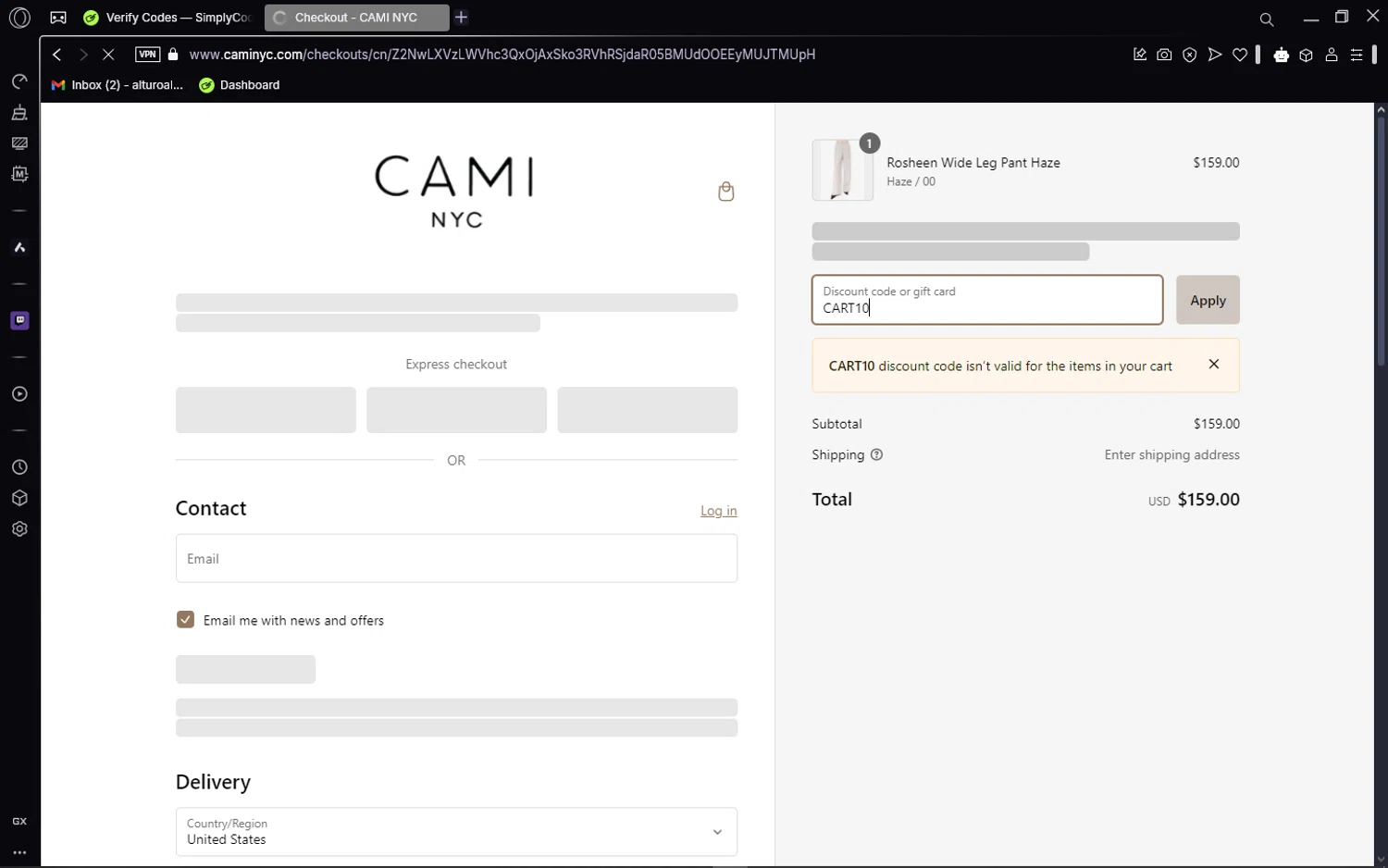This screenshot has height=868, width=1388.
Task: Click the 'Subtotal' label
Action: tap(837, 424)
